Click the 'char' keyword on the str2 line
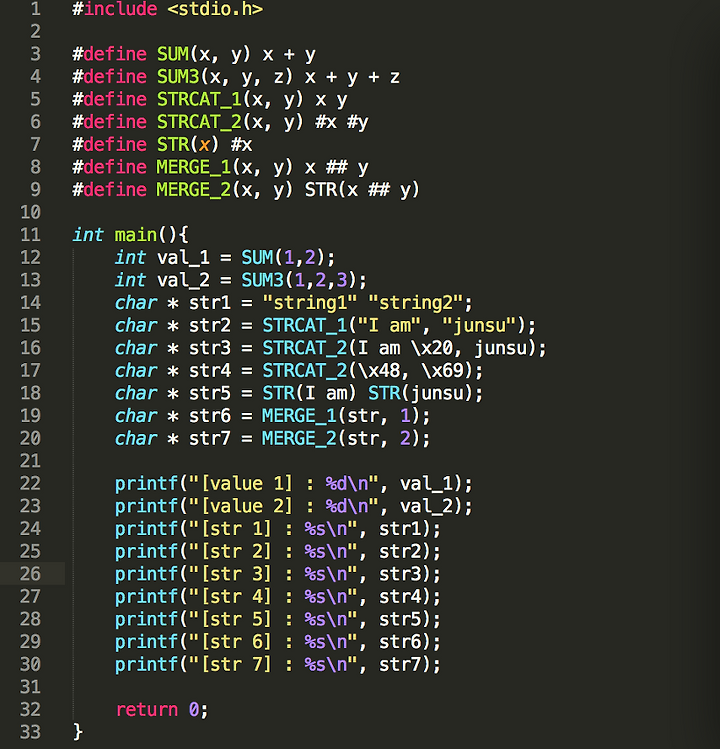Image resolution: width=720 pixels, height=749 pixels. [136, 325]
